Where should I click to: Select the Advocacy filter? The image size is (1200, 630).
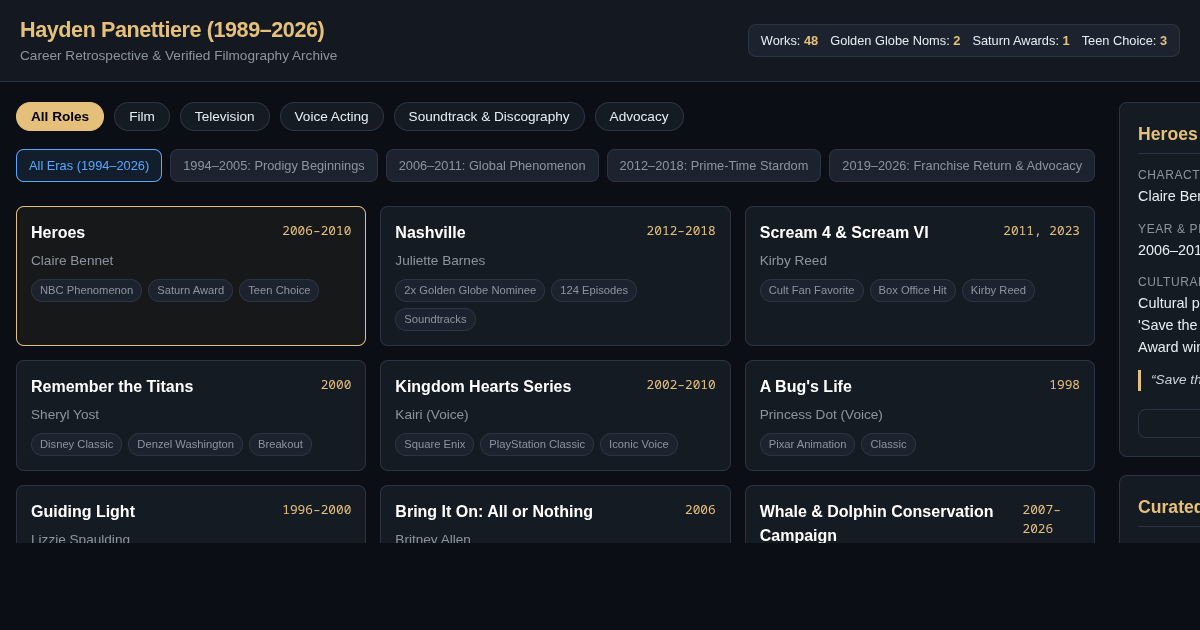pyautogui.click(x=639, y=117)
